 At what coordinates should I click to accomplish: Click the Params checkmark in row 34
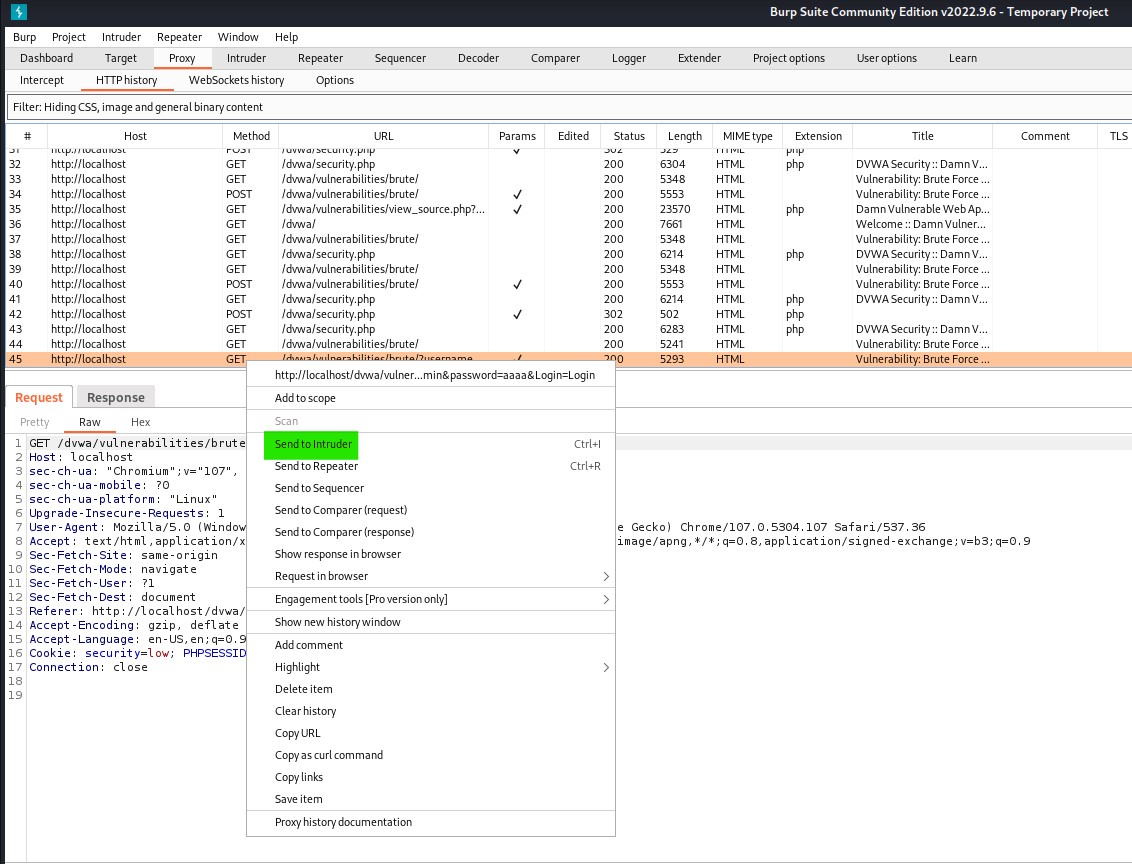coord(517,194)
